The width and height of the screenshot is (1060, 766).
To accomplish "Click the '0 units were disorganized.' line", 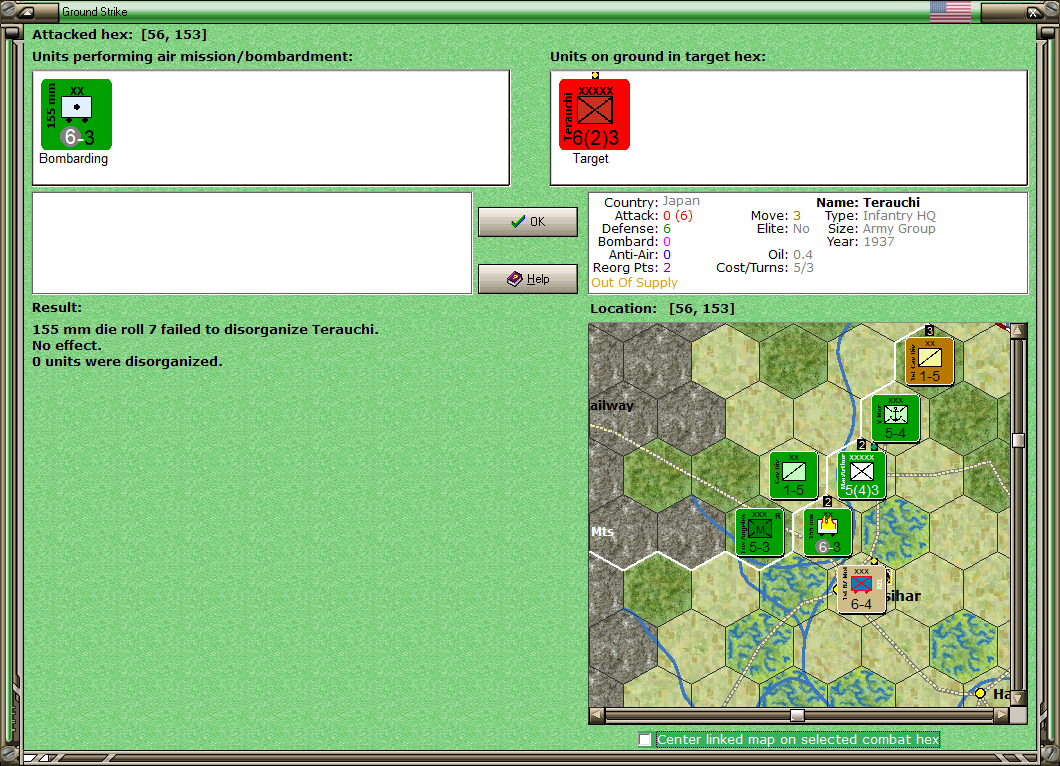I will pos(127,362).
